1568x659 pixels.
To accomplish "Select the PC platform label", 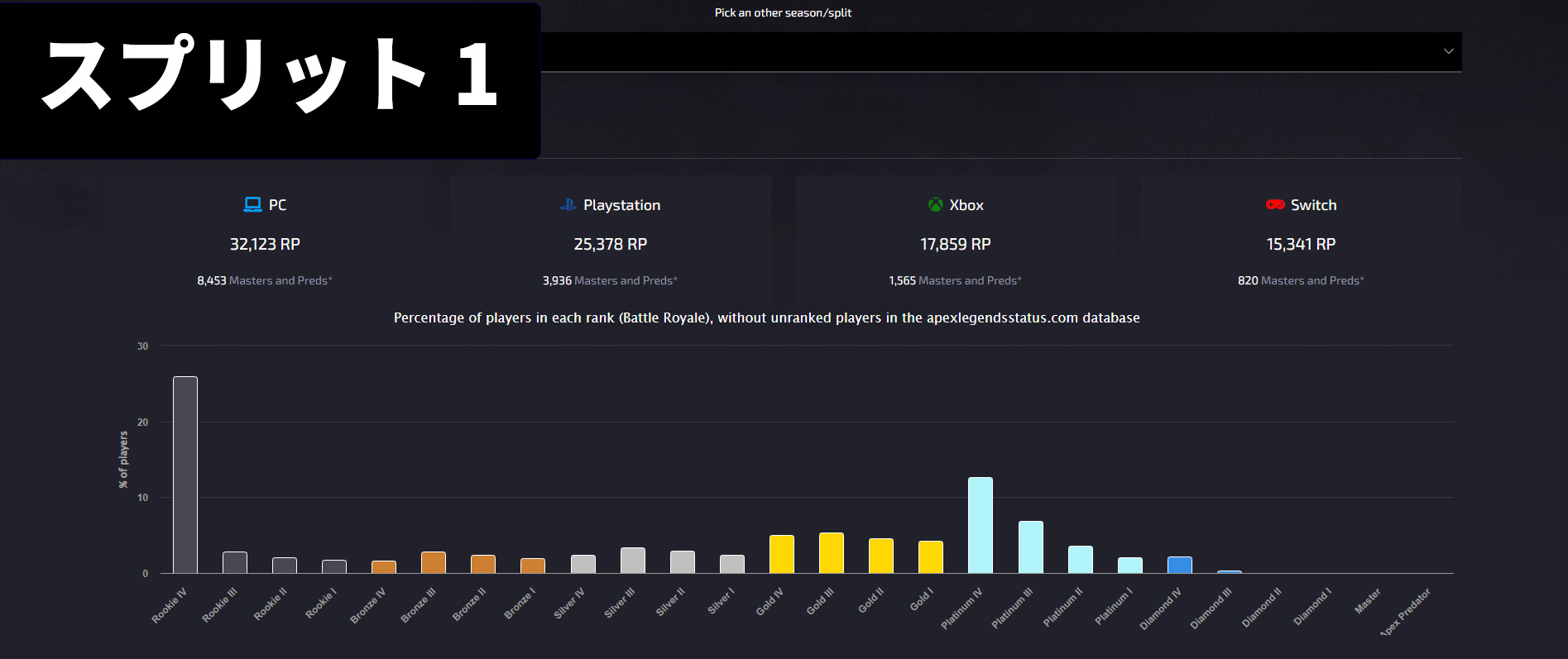I will coord(277,205).
